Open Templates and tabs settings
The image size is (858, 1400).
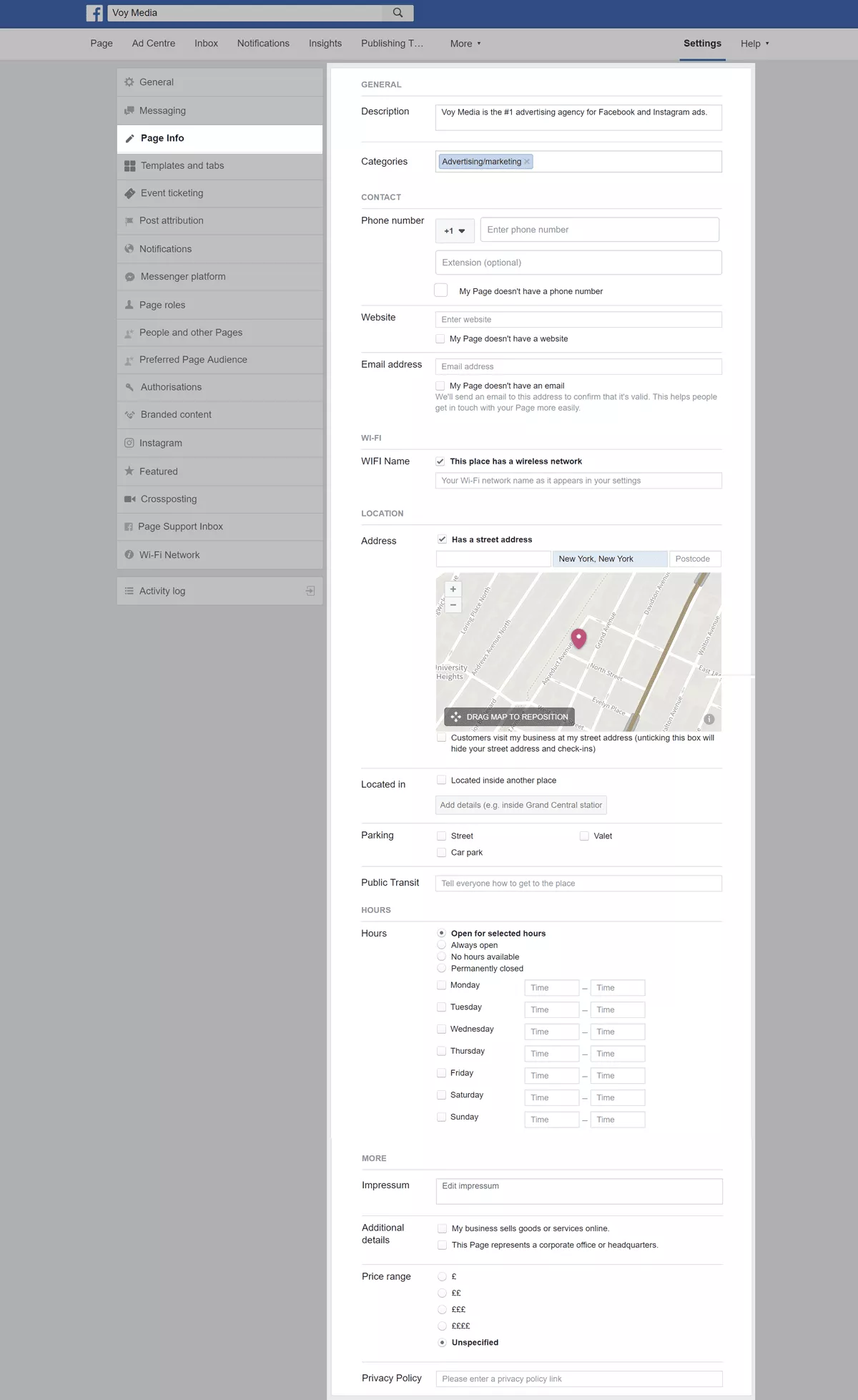click(x=182, y=165)
